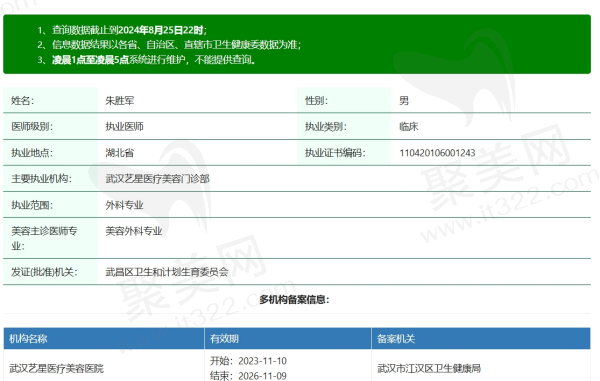Viewport: 600px width, 381px height.
Task: Click the 有效期 column header
Action: point(224,339)
